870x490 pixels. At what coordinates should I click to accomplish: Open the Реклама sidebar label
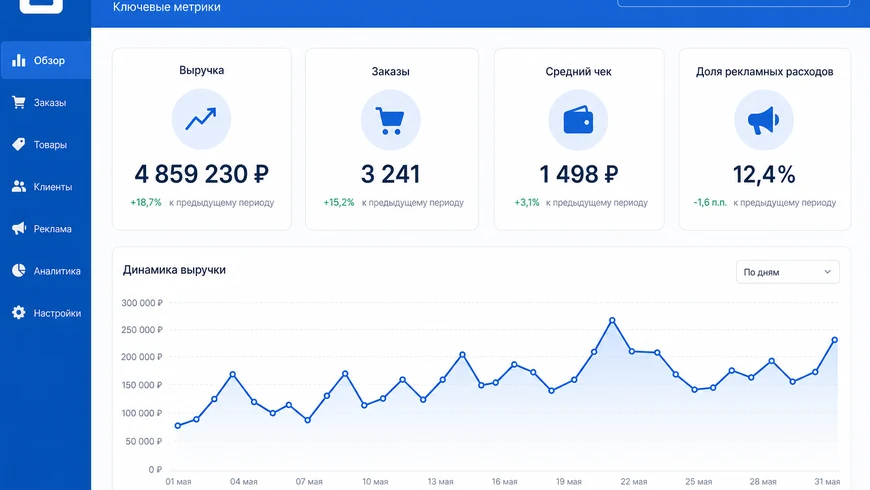pos(53,229)
